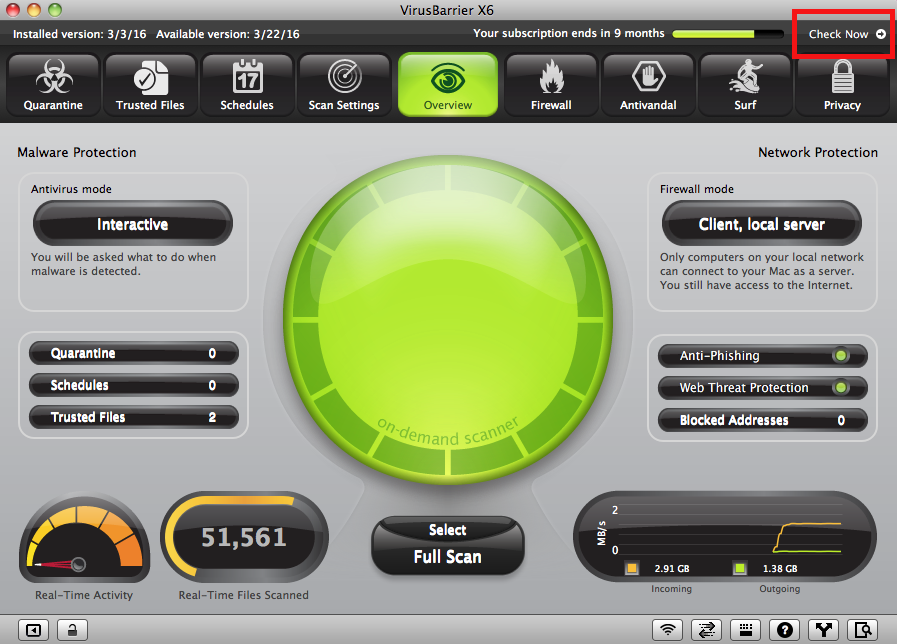Open the Privacy padlock tab
897x644 pixels.
842,85
